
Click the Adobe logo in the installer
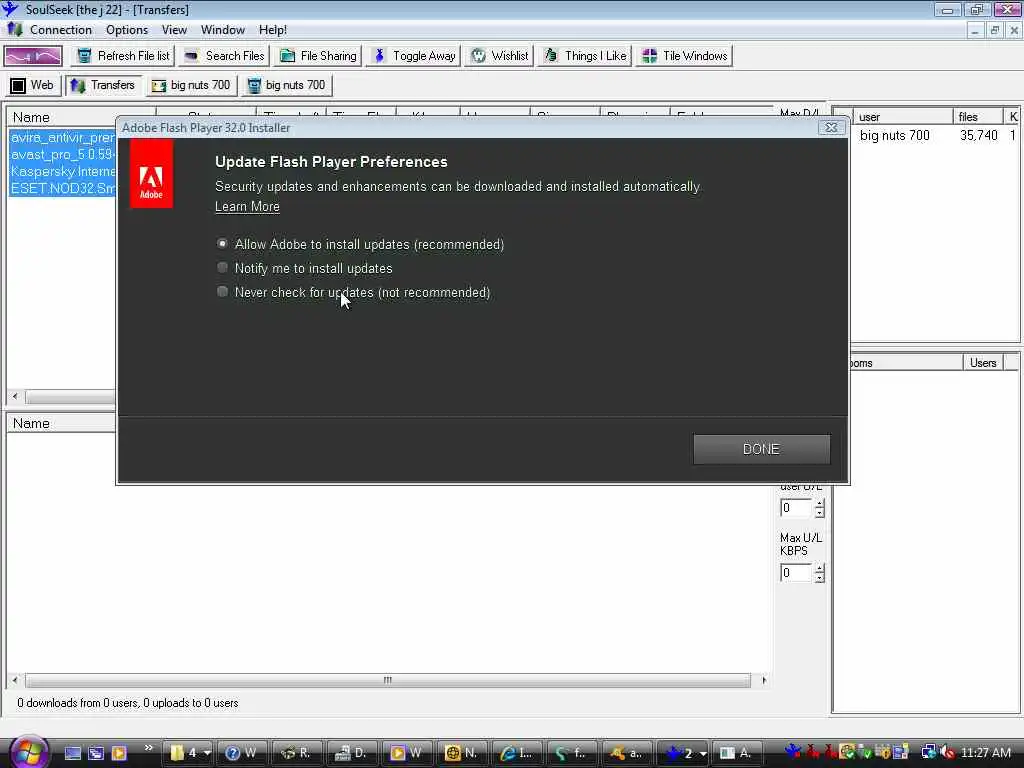(x=151, y=176)
